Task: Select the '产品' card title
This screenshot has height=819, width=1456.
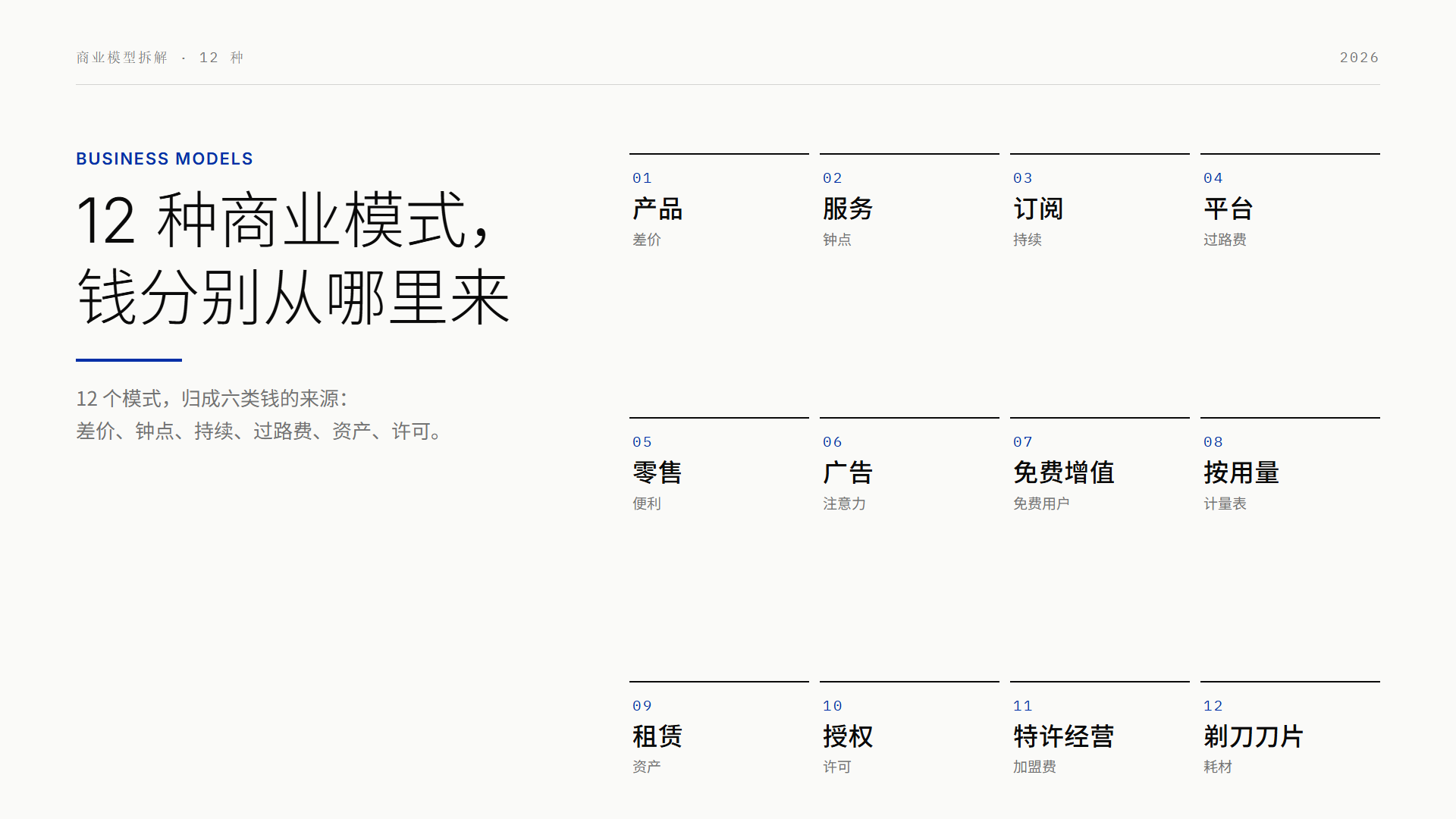Action: (657, 209)
